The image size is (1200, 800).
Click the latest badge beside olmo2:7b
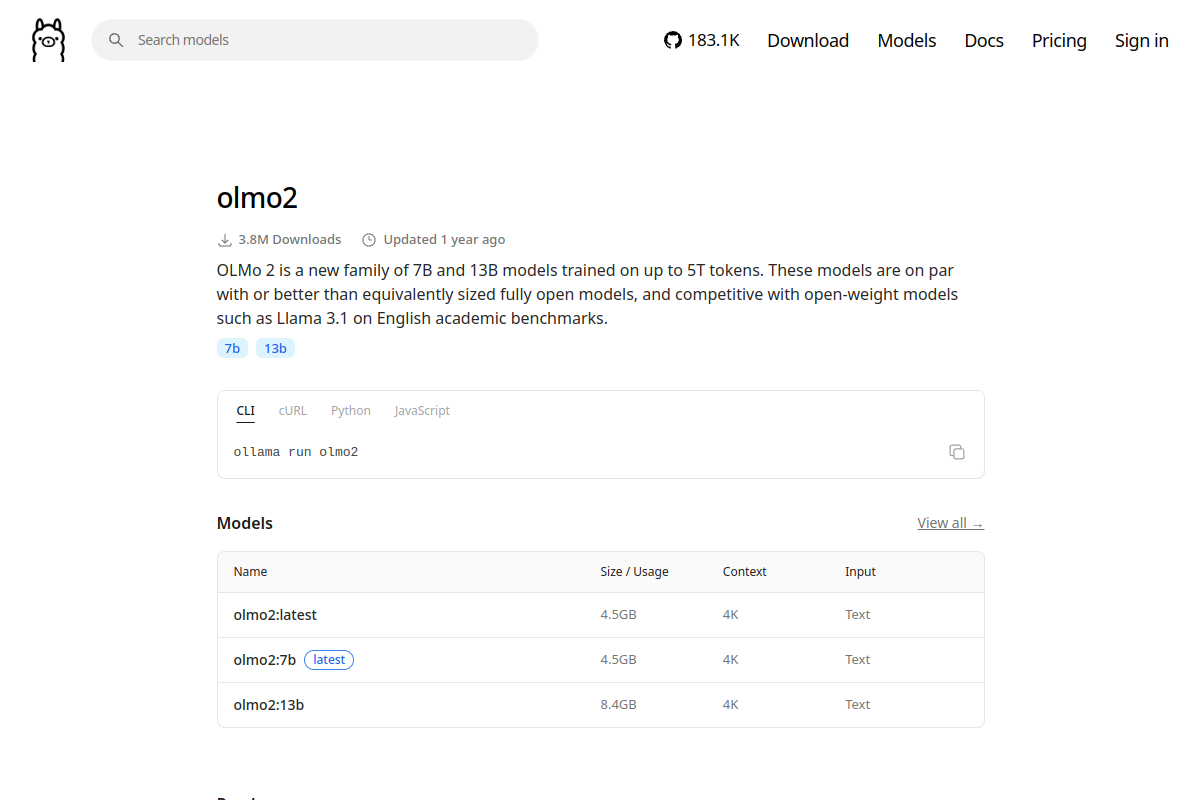[329, 660]
